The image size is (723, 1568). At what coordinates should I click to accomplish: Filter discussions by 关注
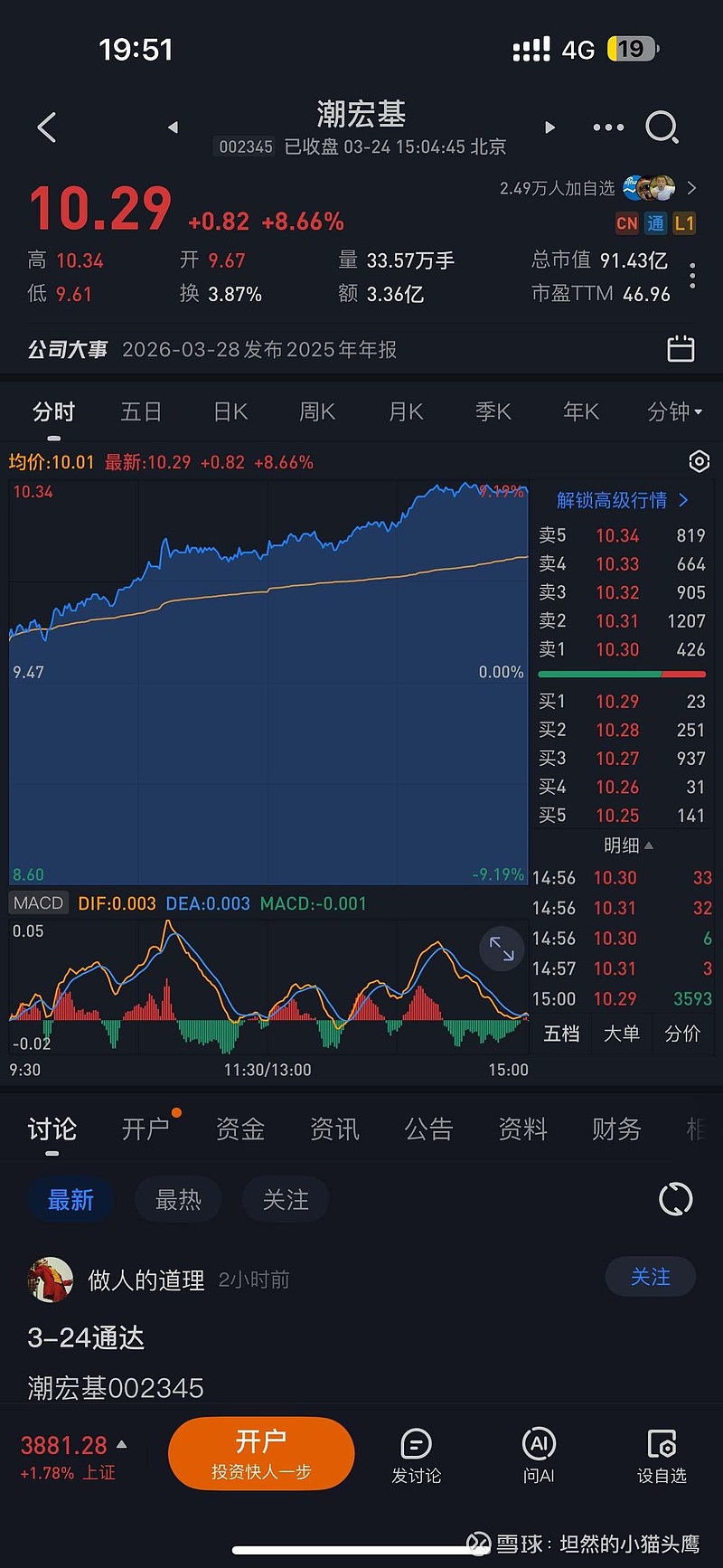(286, 1200)
